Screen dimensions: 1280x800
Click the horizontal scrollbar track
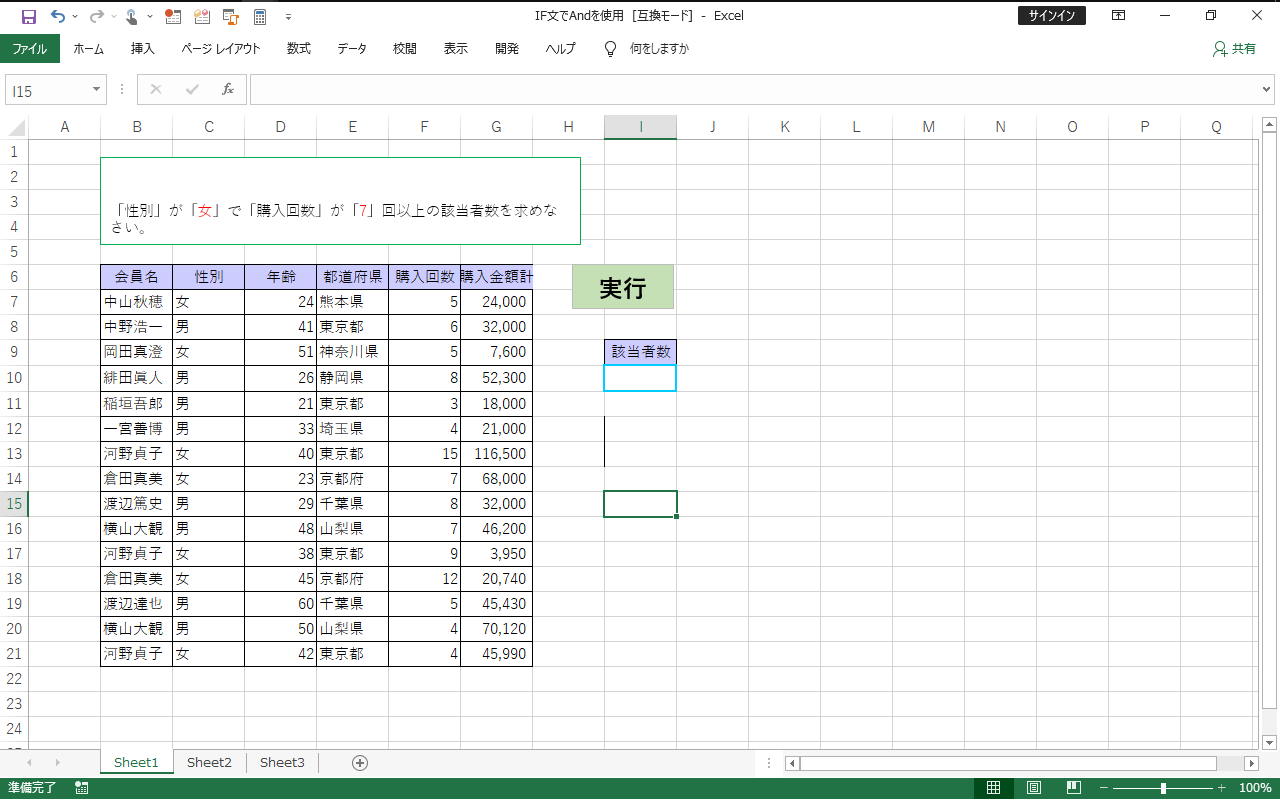(x=1020, y=763)
